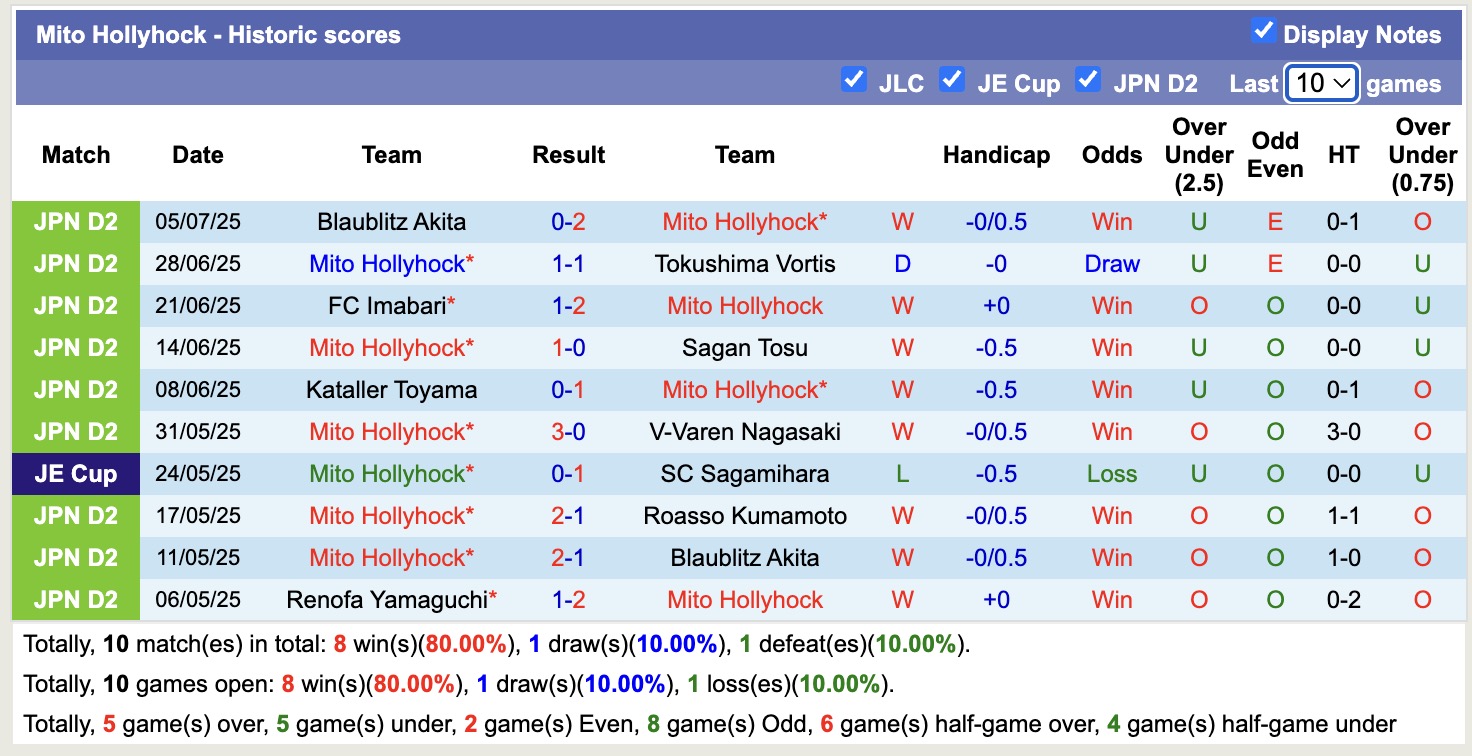Click the Draw odds on the 28/06/25 row
Viewport: 1472px width, 756px height.
point(1111,263)
